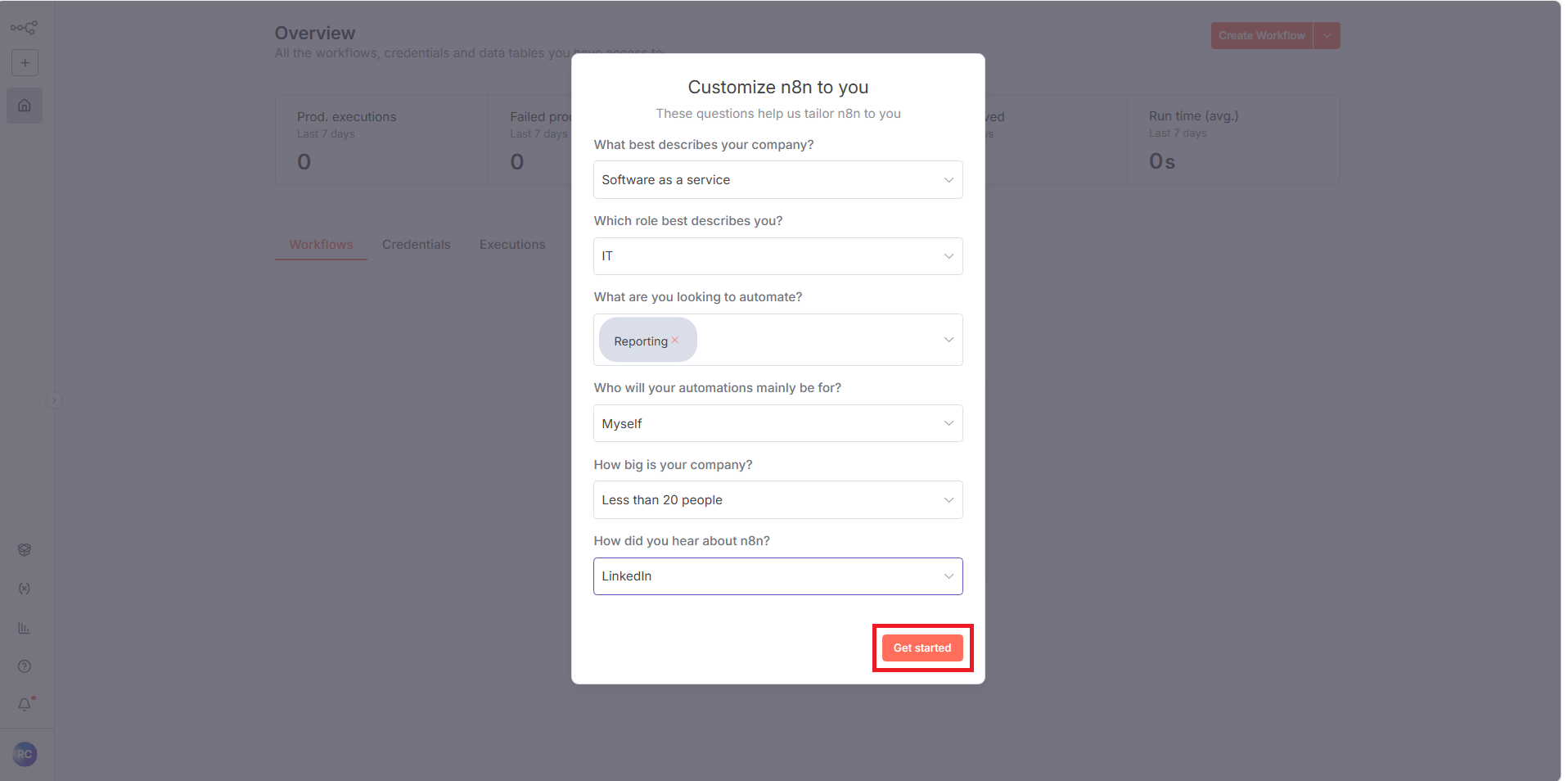Open the role dropdown showing IT
1568x781 pixels.
pyautogui.click(x=777, y=256)
